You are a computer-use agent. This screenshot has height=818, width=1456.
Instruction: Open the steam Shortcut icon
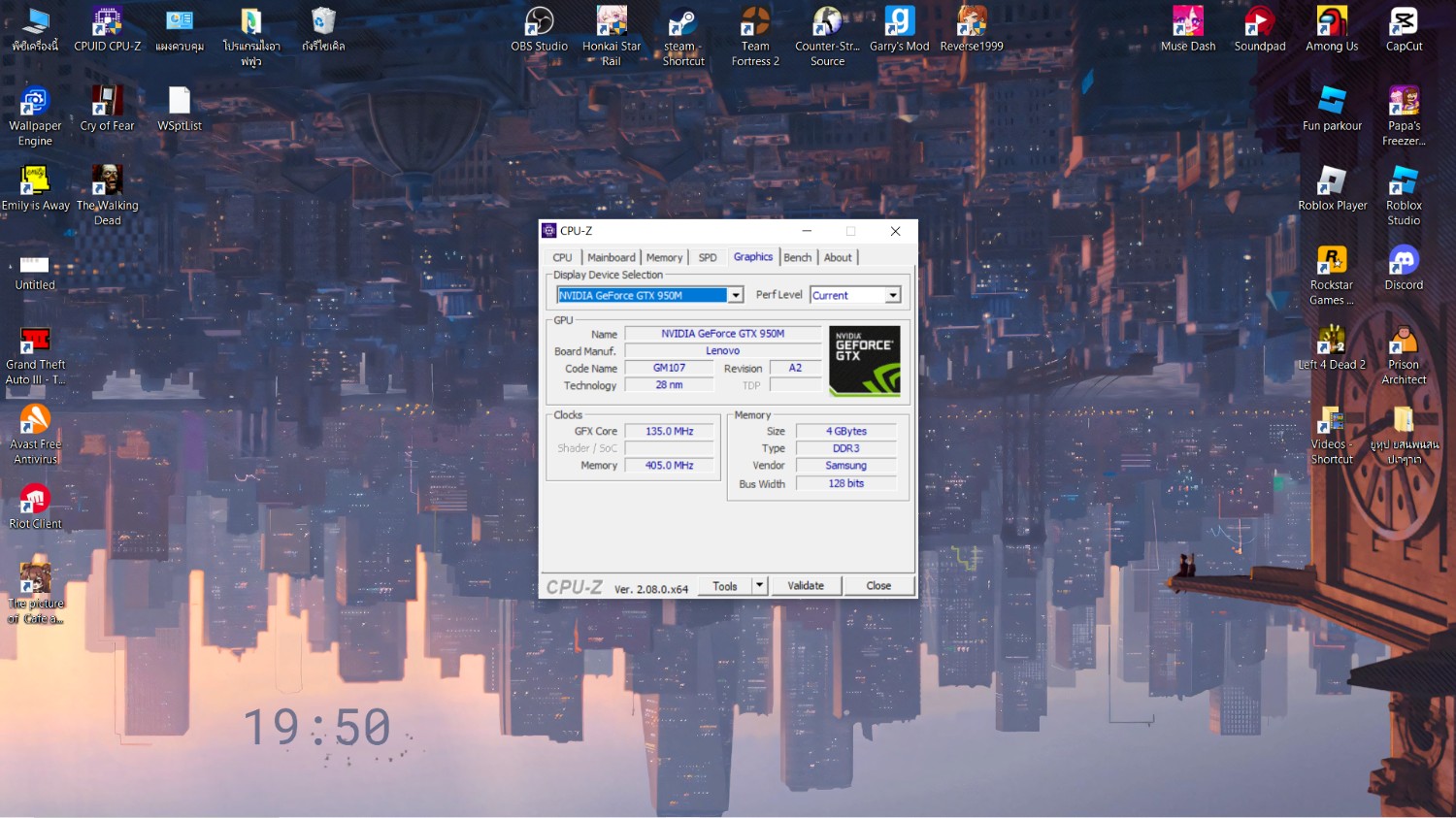coord(683,36)
